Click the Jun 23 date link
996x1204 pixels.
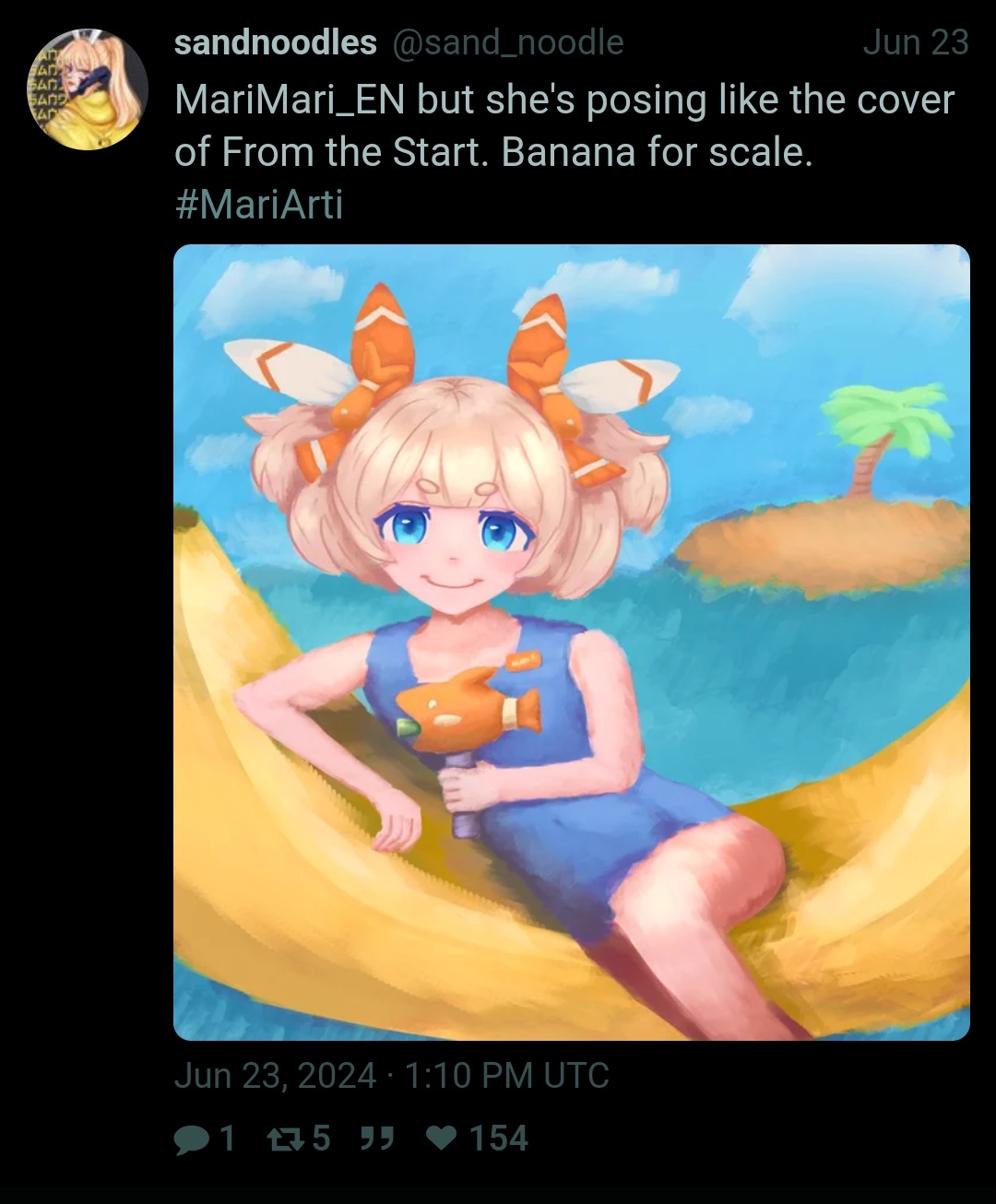coord(916,42)
